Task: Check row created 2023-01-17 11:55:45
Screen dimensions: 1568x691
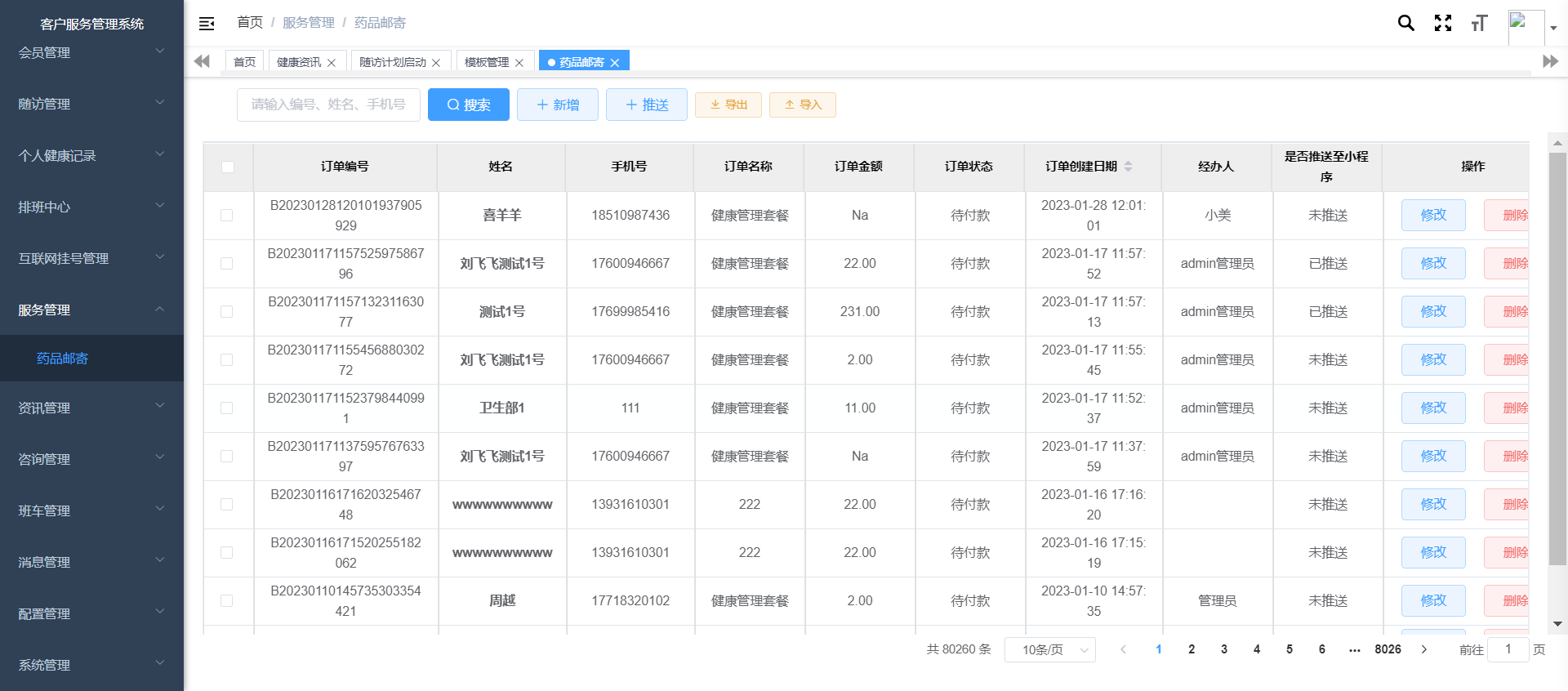Action: click(227, 360)
